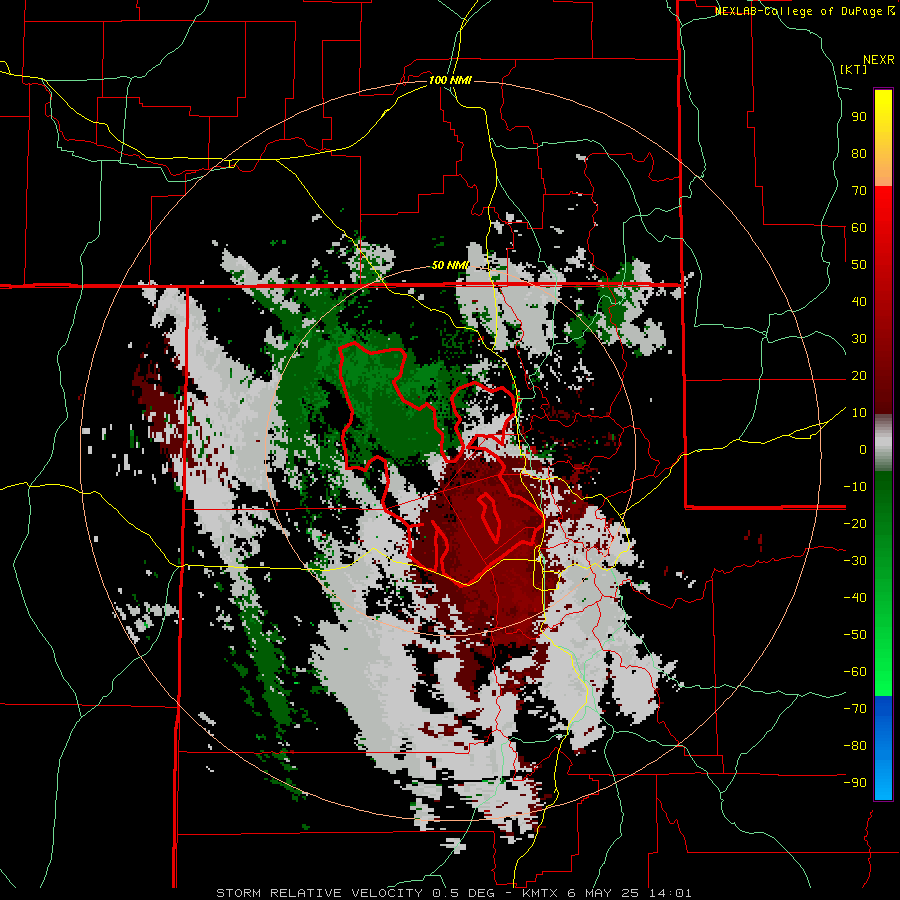
Task: Click the 70 value on the velocity scale
Action: point(859,191)
